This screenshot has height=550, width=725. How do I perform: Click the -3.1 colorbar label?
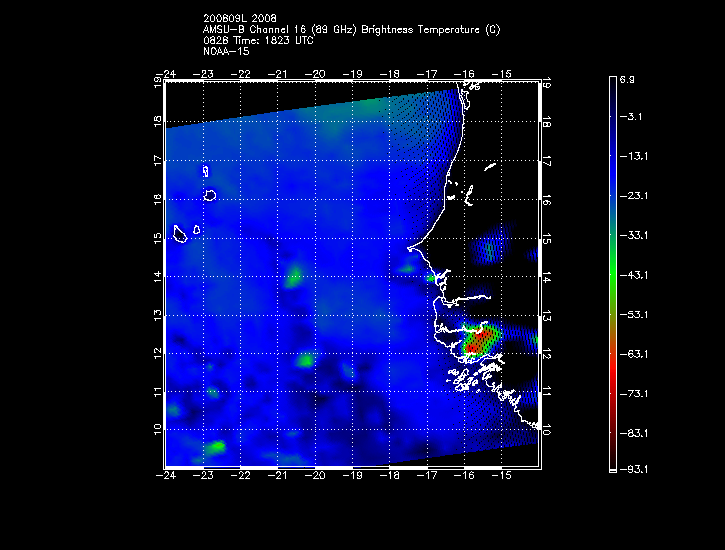tap(630, 116)
